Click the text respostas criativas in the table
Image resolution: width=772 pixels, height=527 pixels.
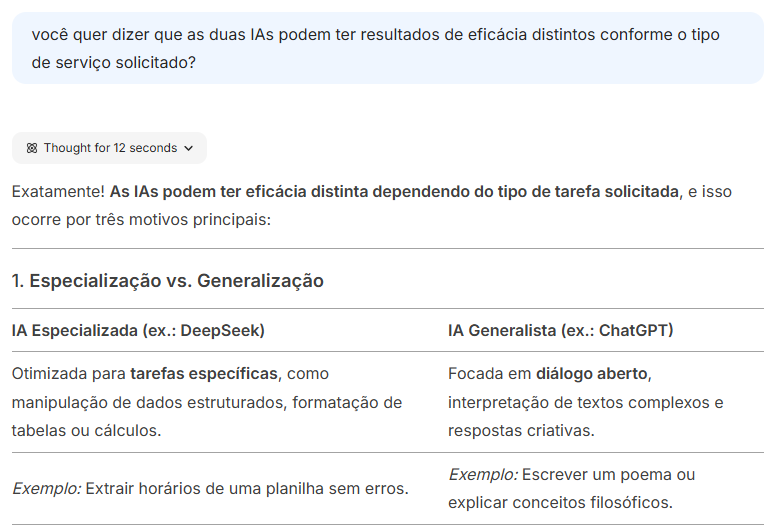(x=520, y=430)
